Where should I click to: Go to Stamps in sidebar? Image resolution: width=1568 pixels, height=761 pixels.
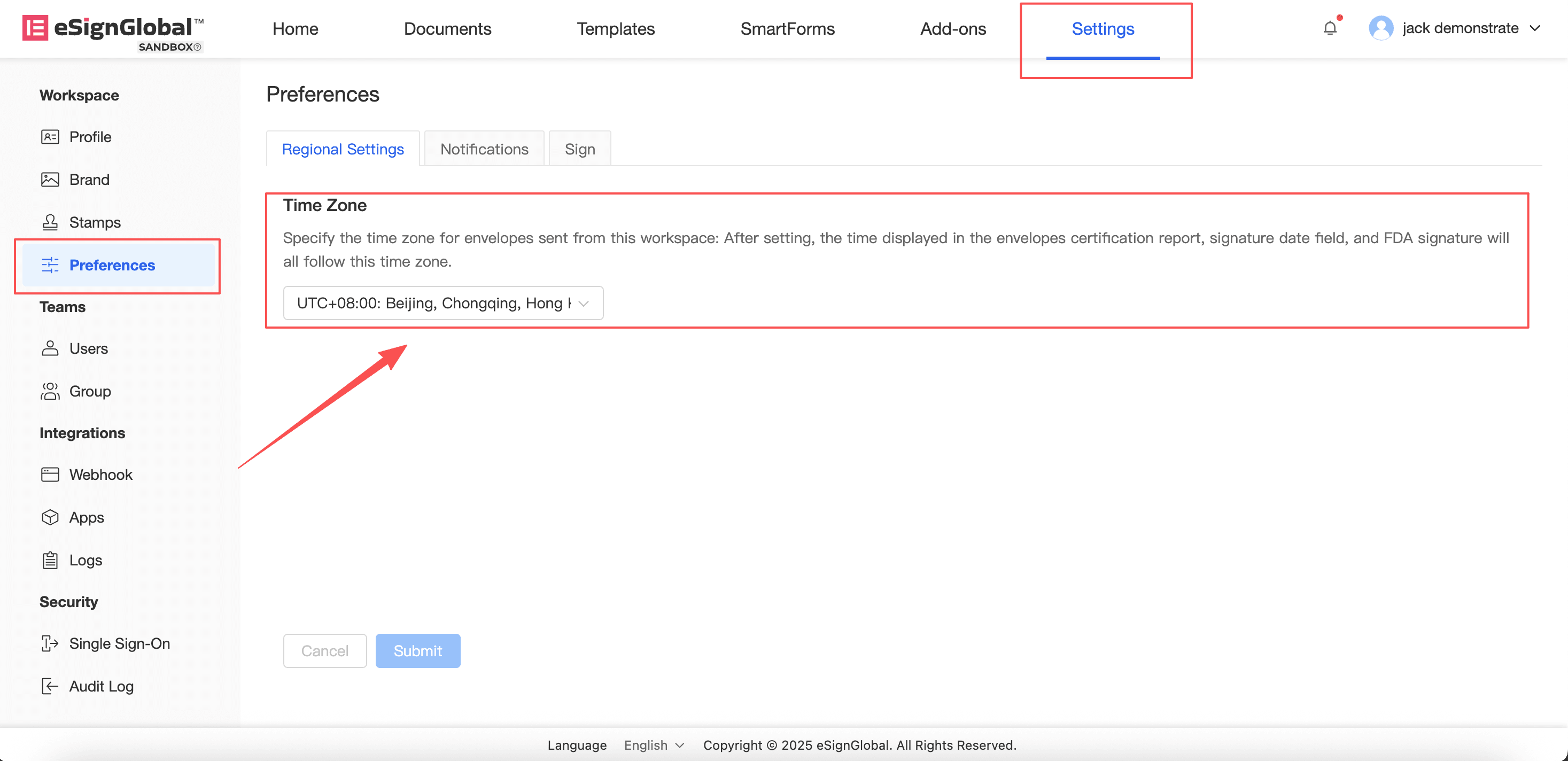tap(95, 222)
